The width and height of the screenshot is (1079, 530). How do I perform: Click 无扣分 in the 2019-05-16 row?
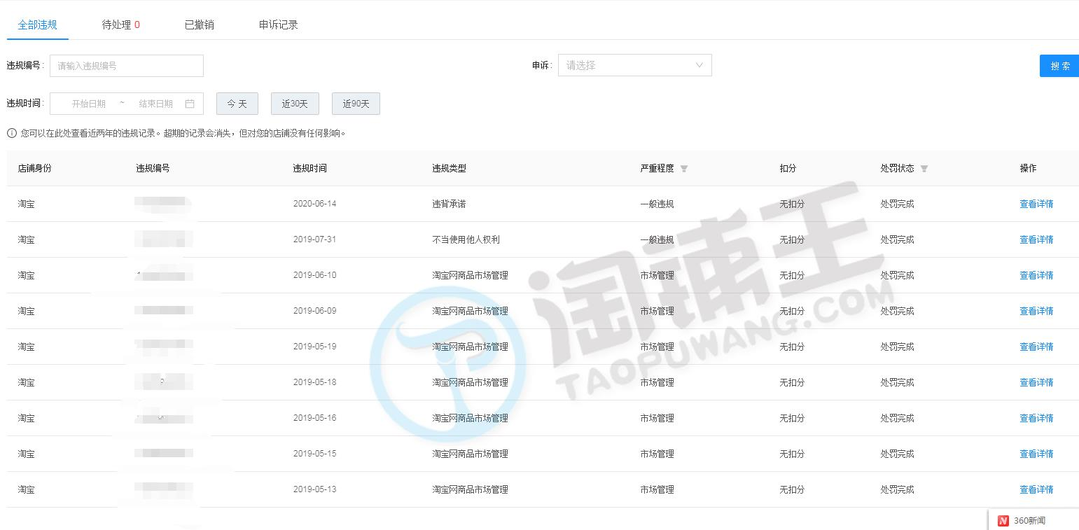(791, 418)
